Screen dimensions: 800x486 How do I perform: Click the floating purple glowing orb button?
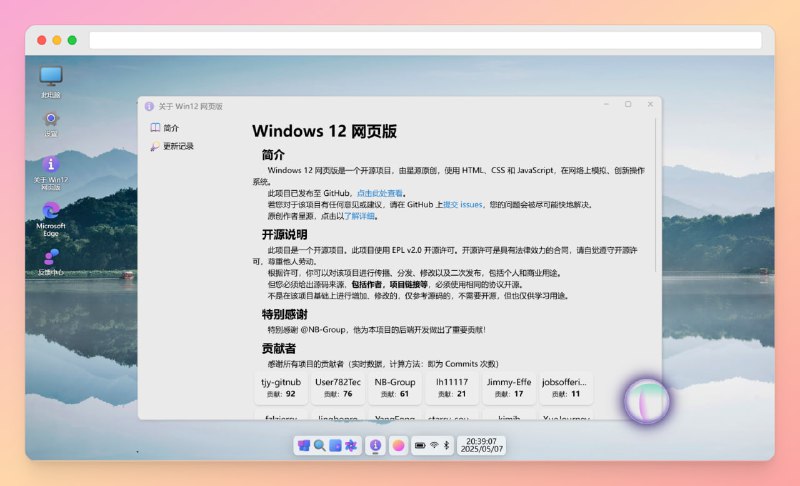[647, 401]
